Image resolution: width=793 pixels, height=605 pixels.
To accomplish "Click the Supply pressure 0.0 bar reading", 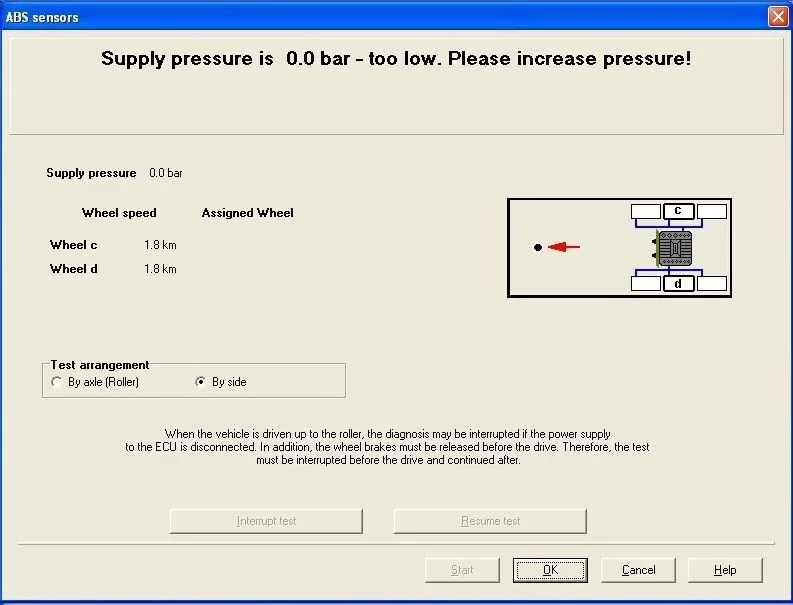I will (x=165, y=173).
